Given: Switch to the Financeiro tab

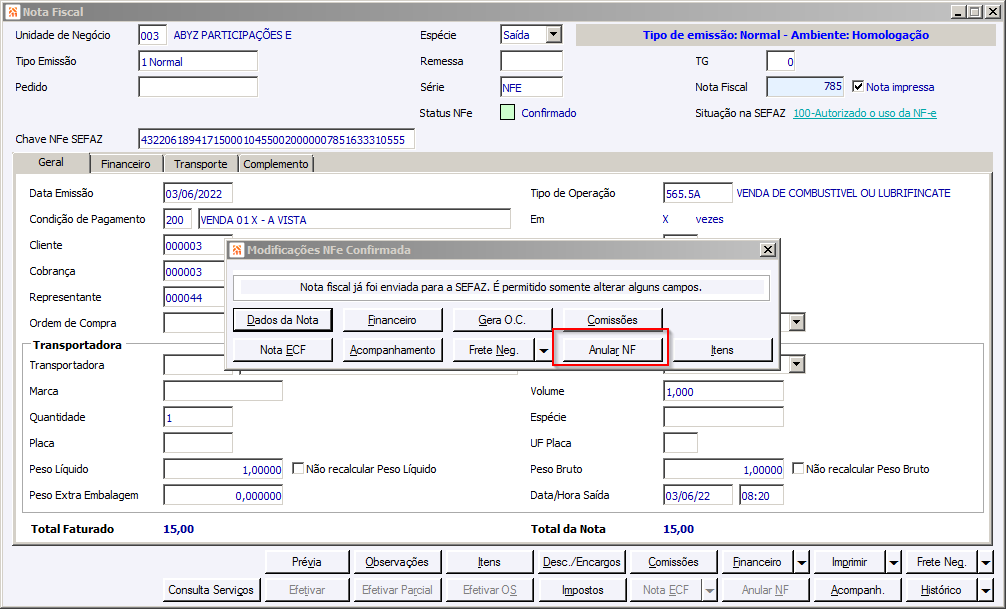Looking at the screenshot, I should click(126, 164).
